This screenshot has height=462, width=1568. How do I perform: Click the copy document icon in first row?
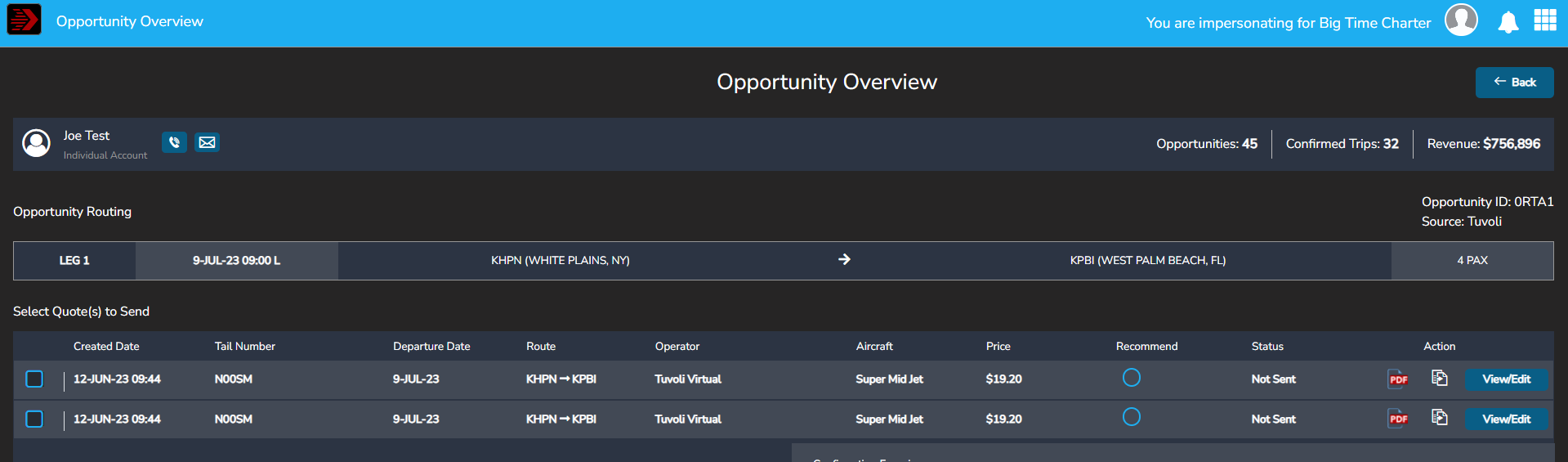pos(1439,378)
